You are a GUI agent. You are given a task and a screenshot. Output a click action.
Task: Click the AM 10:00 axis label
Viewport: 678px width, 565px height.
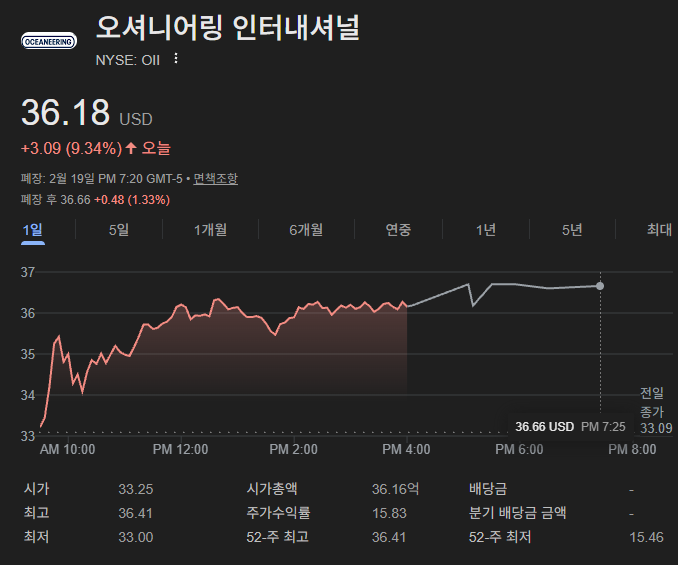tap(67, 450)
